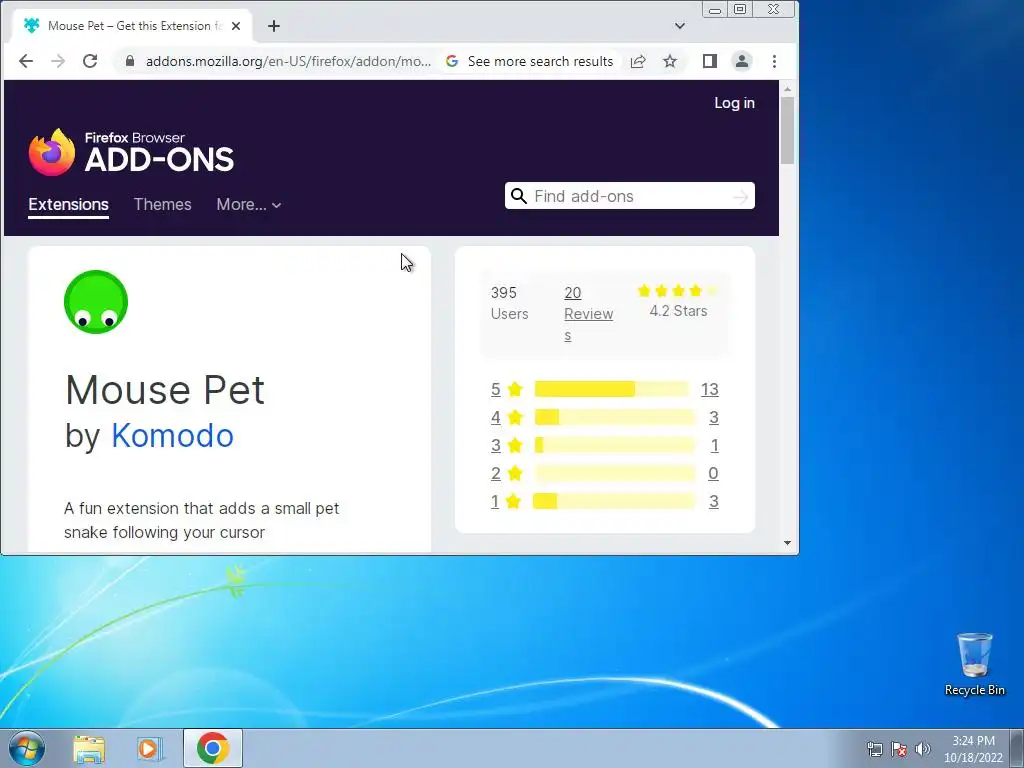Open author Komodo's profile link
Viewport: 1024px width, 768px height.
click(x=172, y=436)
